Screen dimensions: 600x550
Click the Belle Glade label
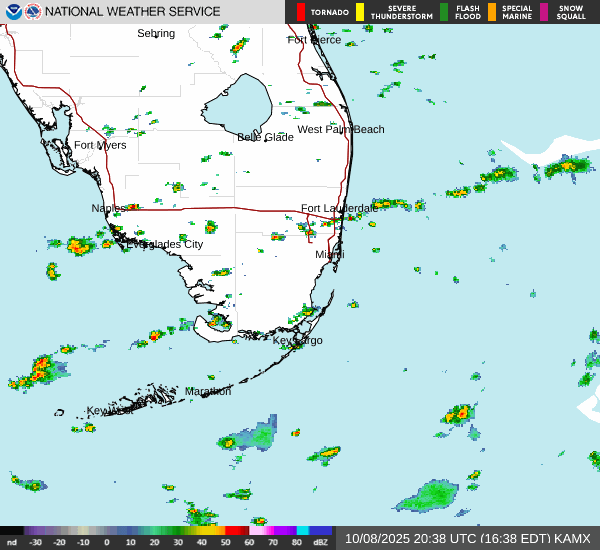pyautogui.click(x=265, y=137)
